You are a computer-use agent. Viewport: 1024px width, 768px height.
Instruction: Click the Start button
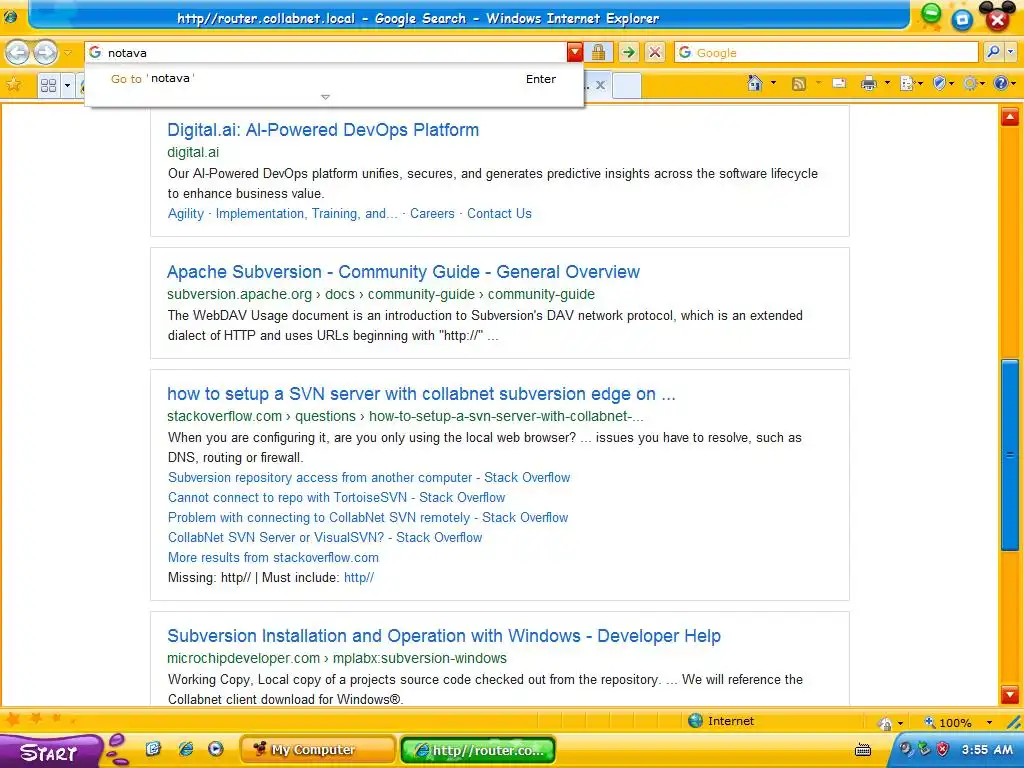[x=50, y=752]
